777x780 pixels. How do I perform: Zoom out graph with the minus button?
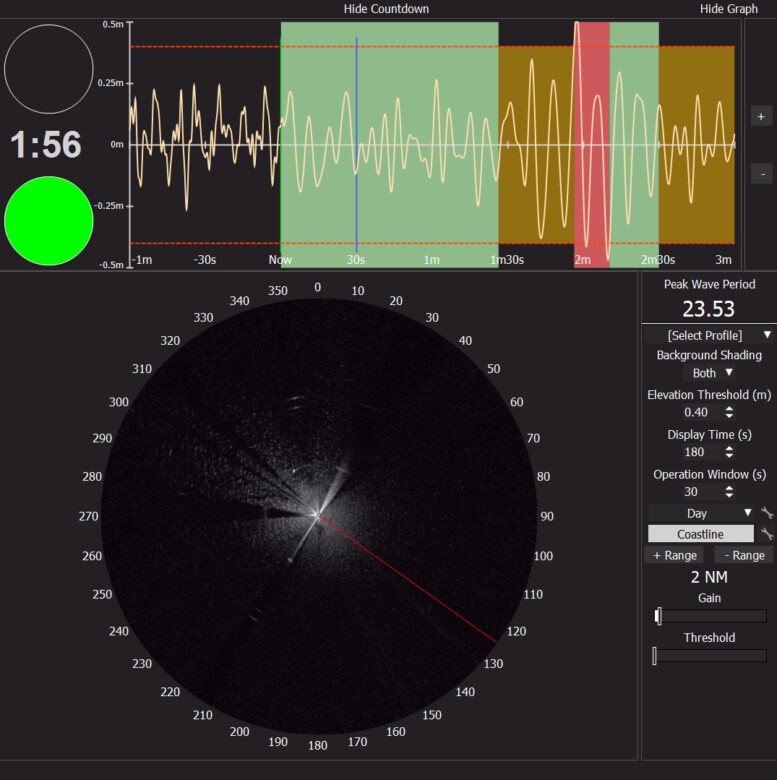click(761, 174)
